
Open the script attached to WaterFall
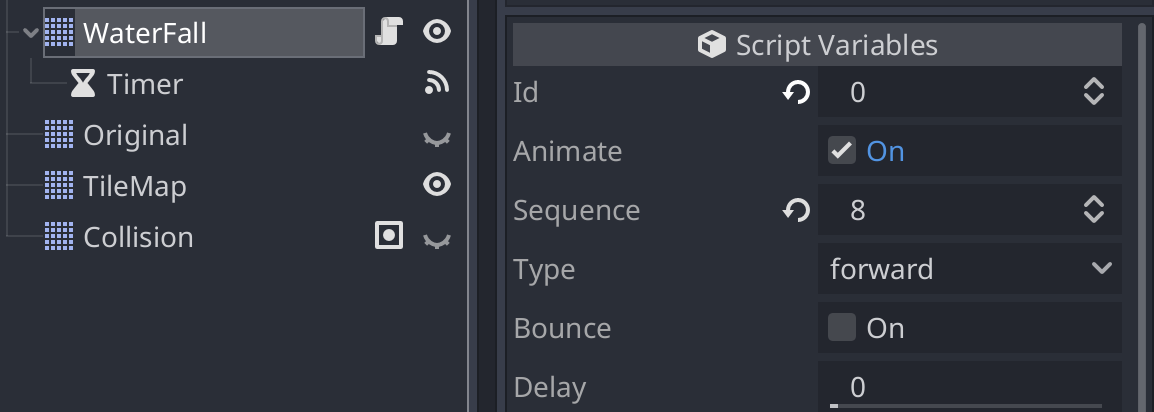click(389, 32)
